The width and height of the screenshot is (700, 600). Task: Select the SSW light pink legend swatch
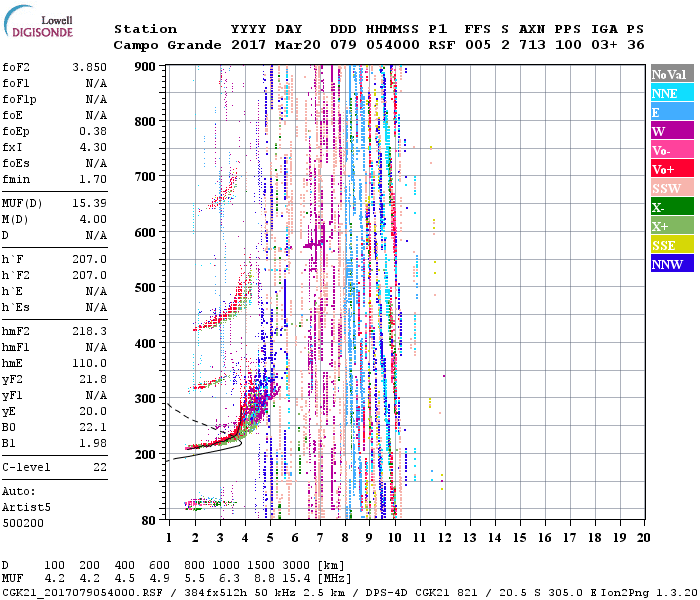coord(672,188)
